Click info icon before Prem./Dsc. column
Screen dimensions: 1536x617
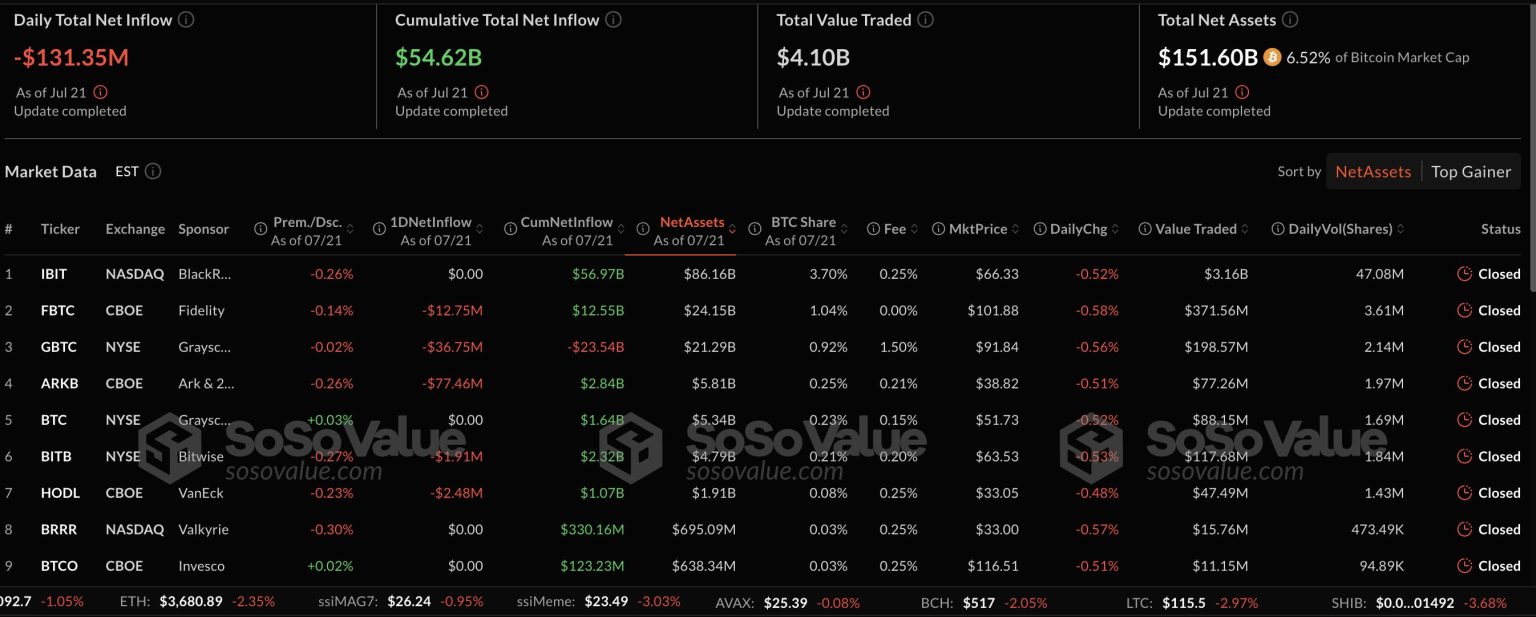[x=262, y=229]
